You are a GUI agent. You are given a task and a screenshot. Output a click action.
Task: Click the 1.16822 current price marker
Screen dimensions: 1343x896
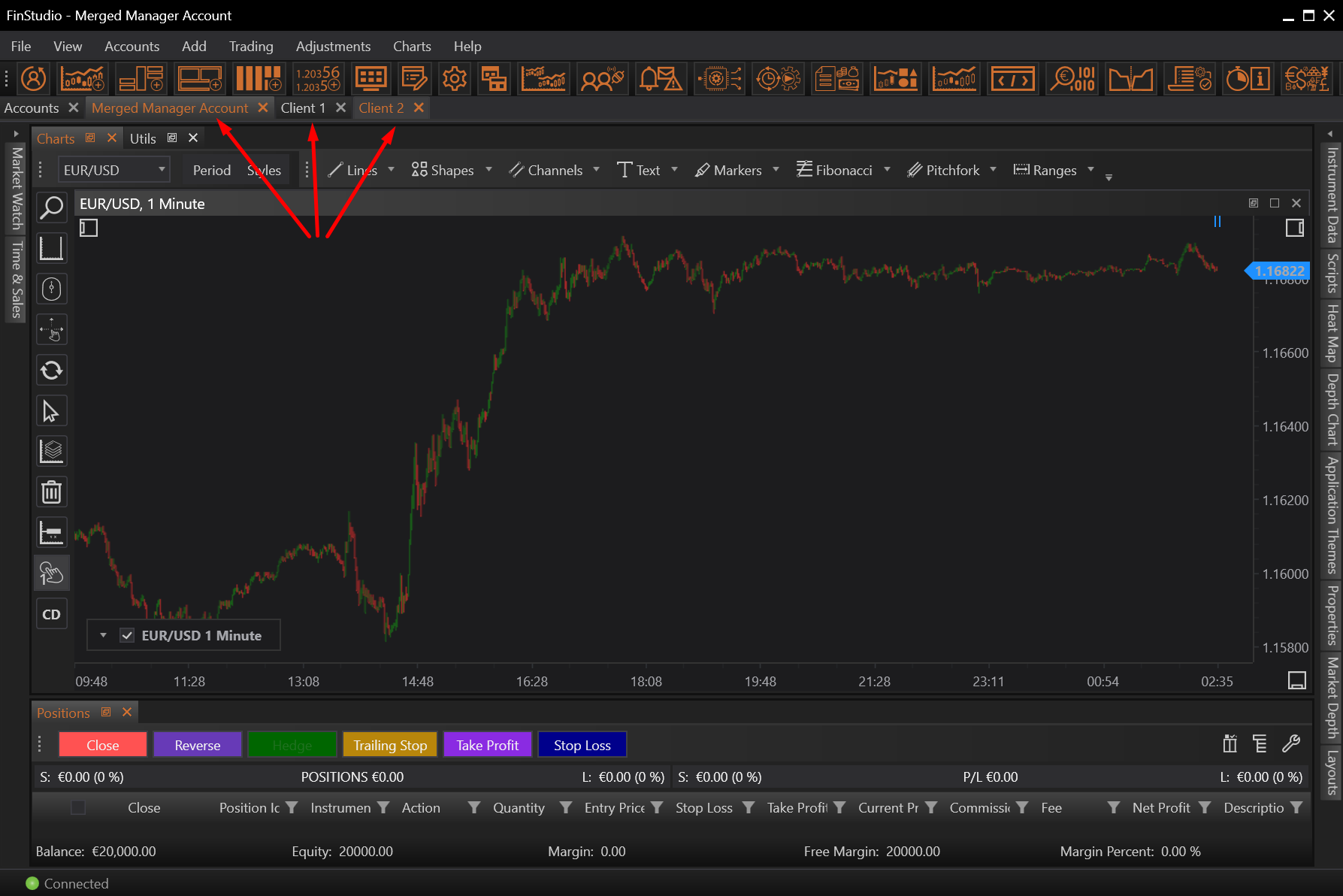point(1279,271)
